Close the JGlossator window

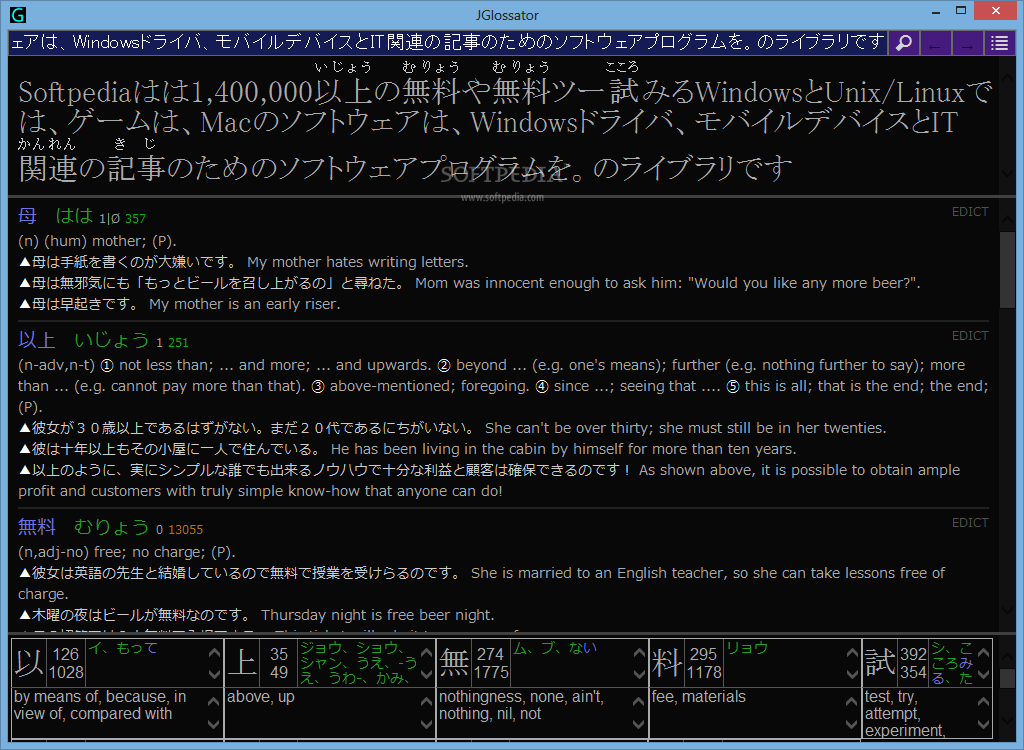[995, 10]
